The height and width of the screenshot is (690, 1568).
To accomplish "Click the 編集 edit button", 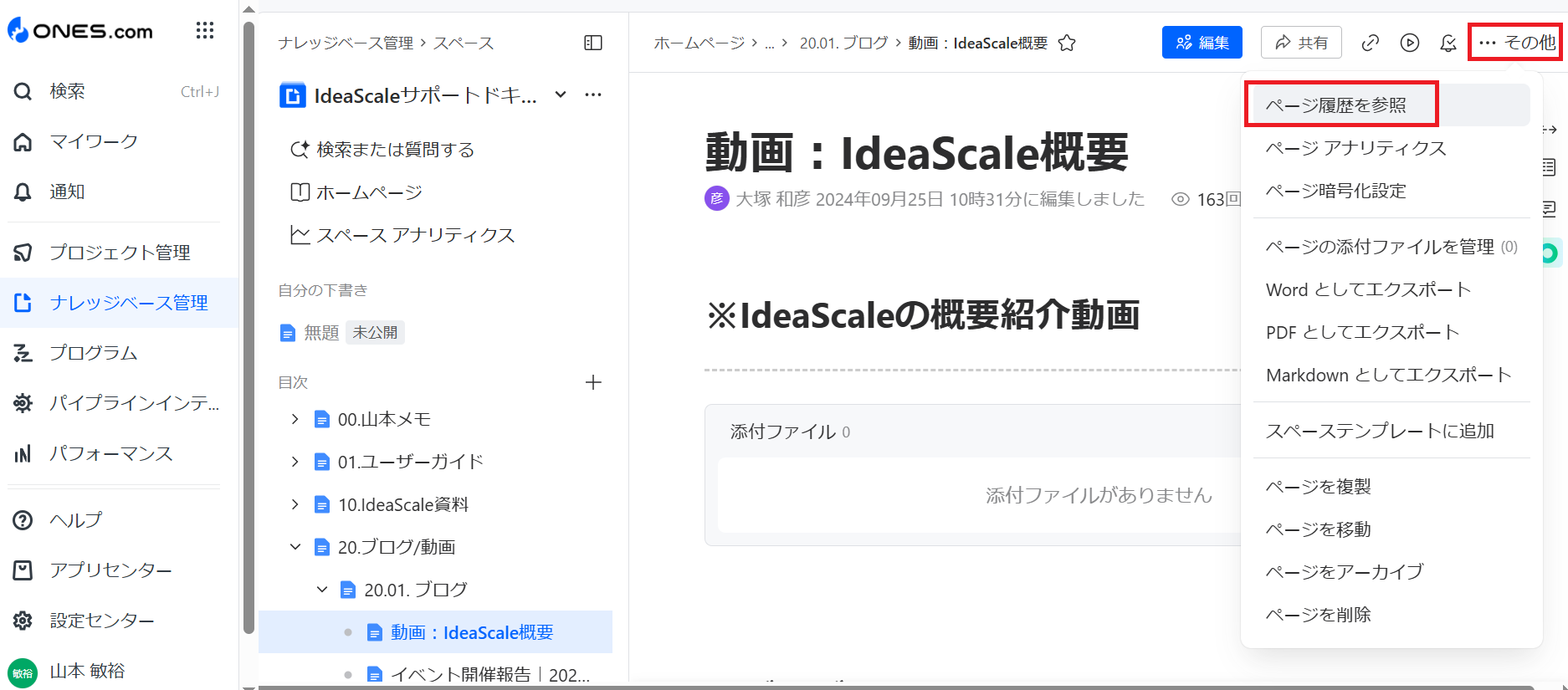I will coord(1202,43).
